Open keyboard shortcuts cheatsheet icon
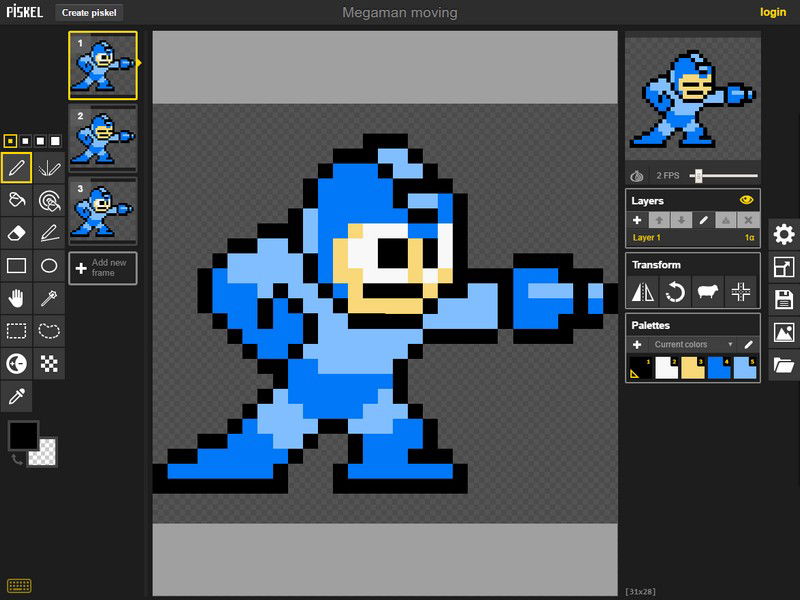The width and height of the screenshot is (800, 600). point(19,585)
